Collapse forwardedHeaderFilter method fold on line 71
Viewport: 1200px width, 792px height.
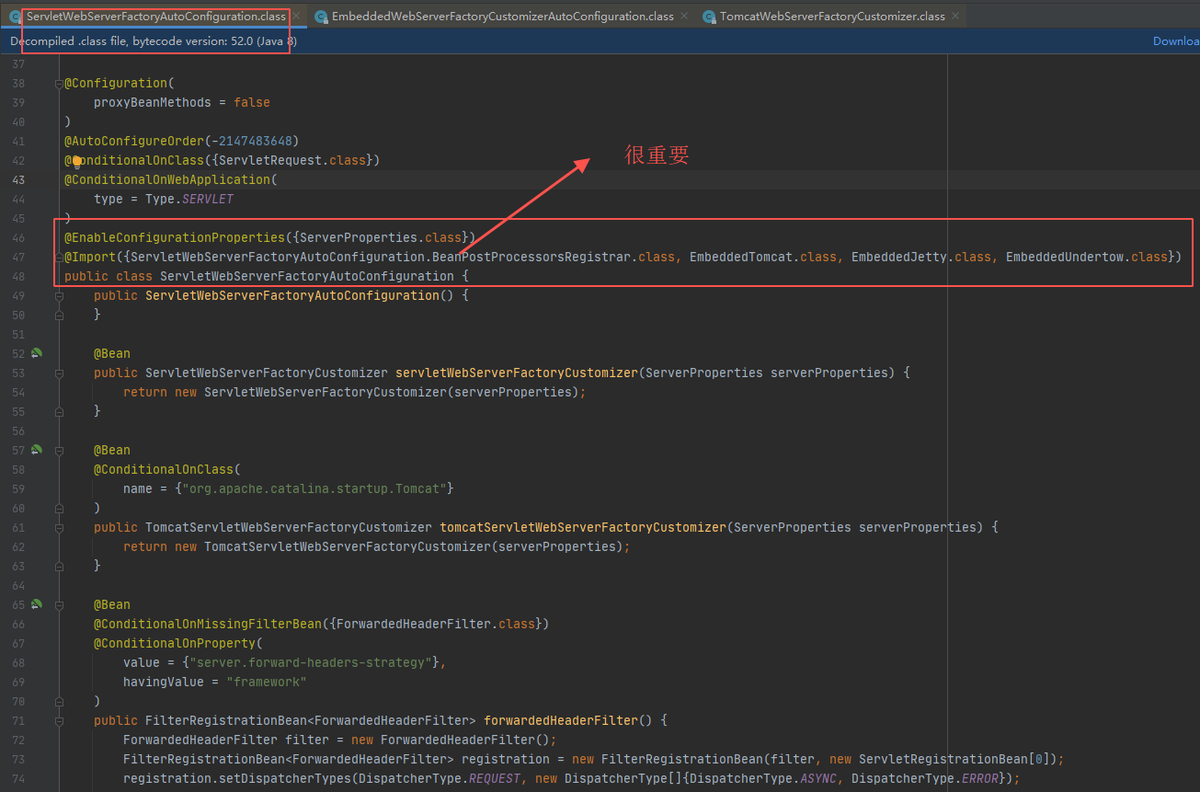(59, 720)
